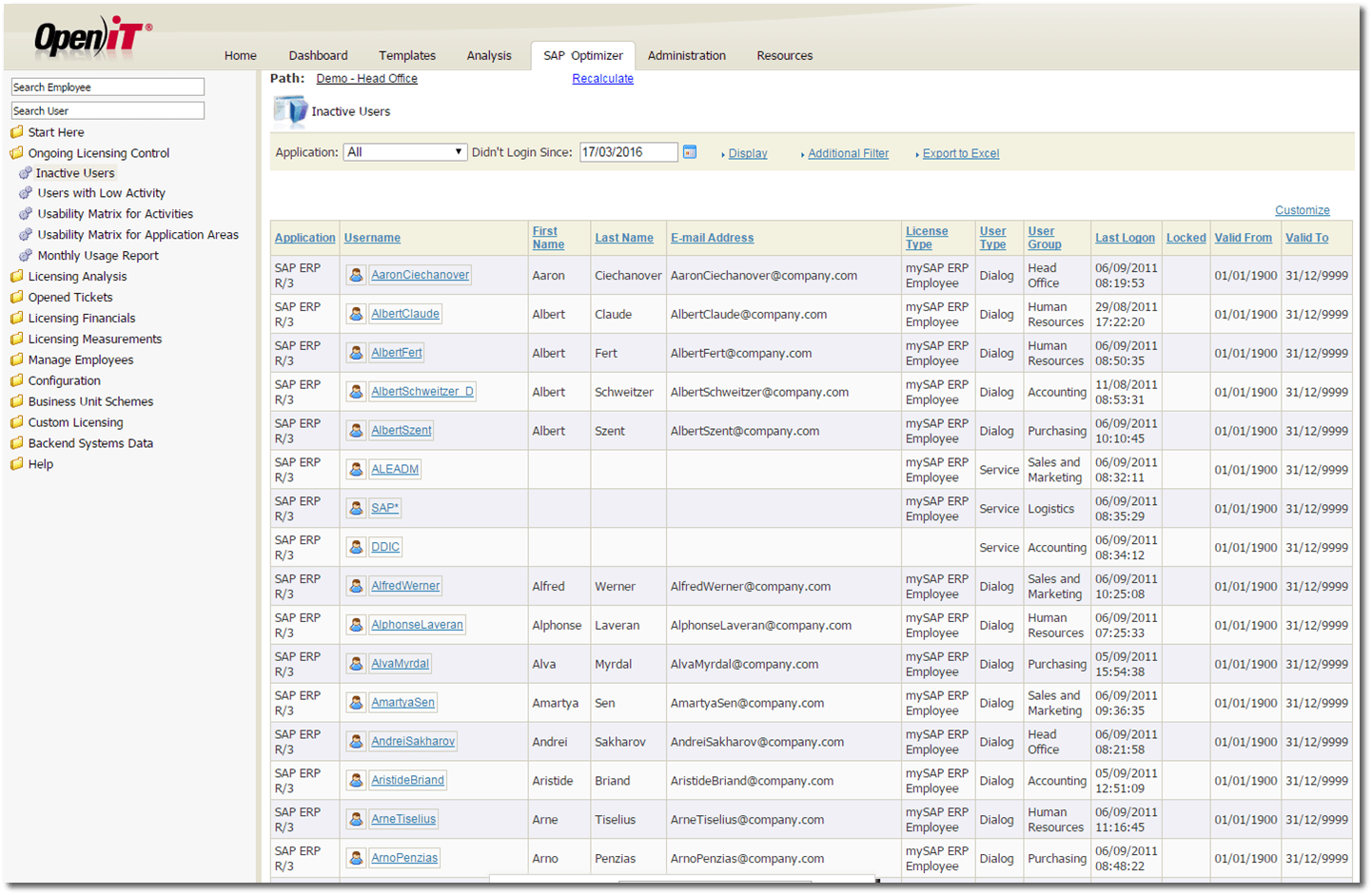Click the Licensing Analysis folder icon
Viewport: 1372px width, 895px height.
(16, 277)
